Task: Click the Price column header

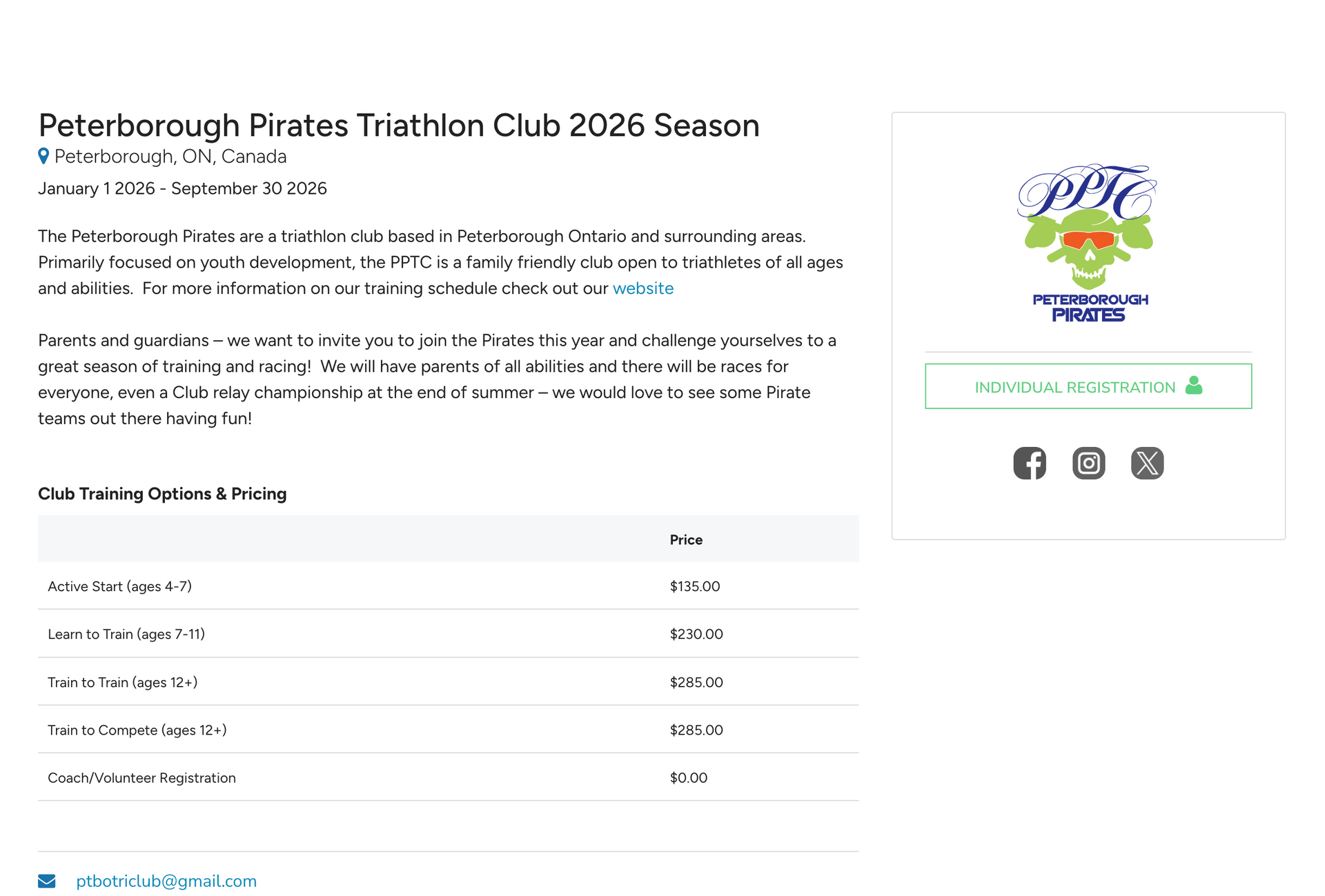Action: click(686, 539)
